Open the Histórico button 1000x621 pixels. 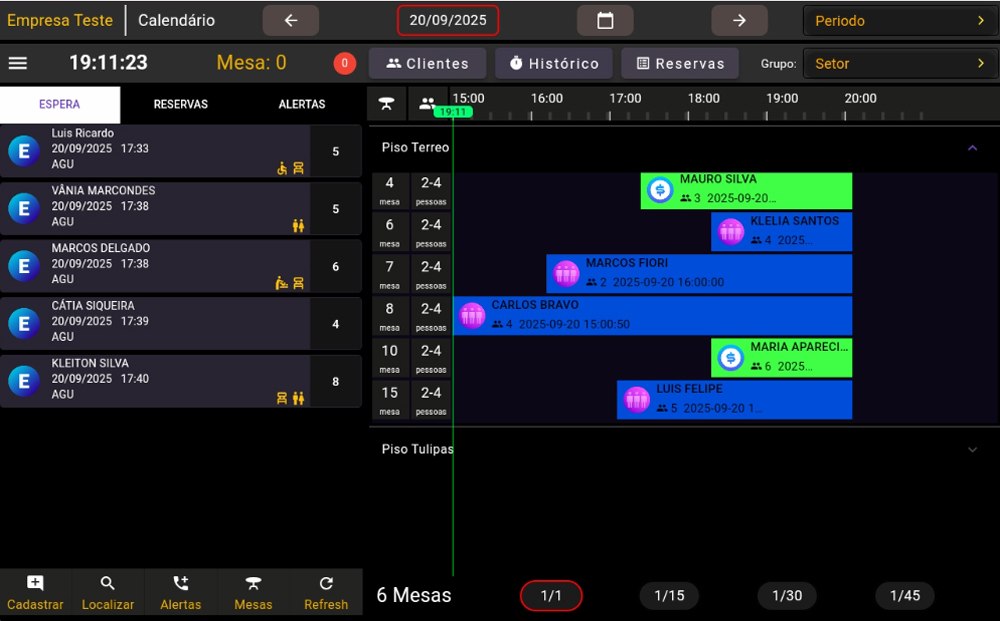[x=554, y=63]
